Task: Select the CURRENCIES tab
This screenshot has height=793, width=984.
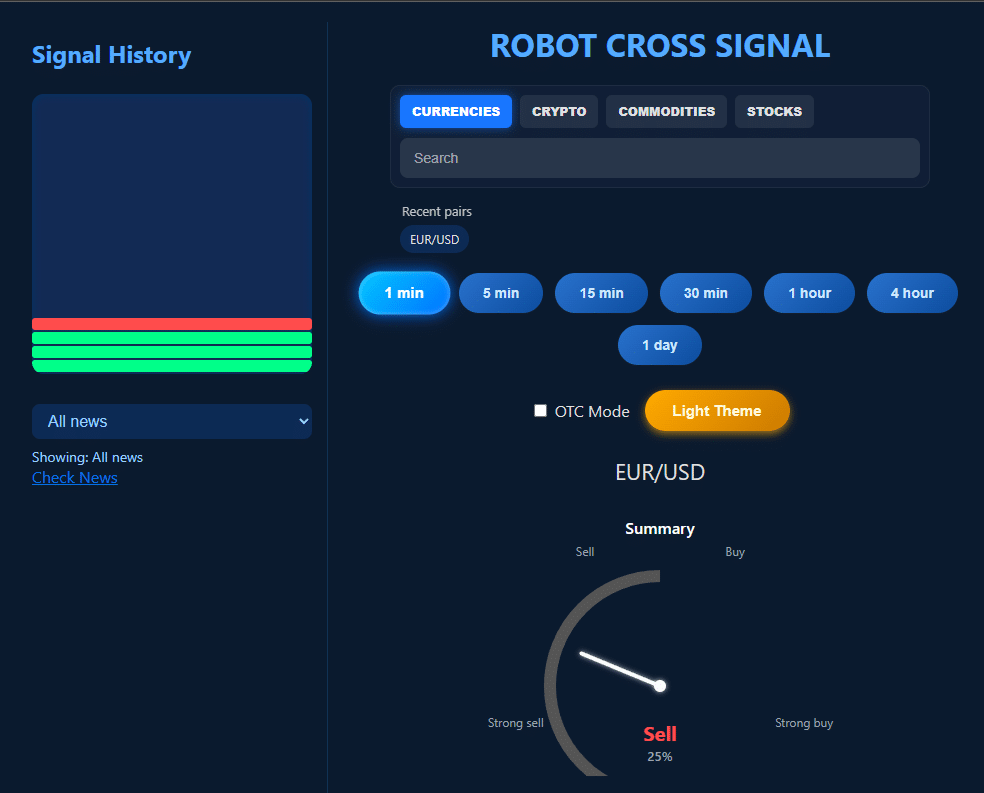Action: [455, 111]
